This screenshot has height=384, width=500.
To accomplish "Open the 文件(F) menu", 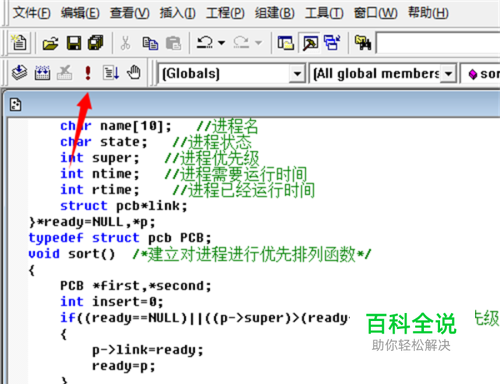I will 32,13.
